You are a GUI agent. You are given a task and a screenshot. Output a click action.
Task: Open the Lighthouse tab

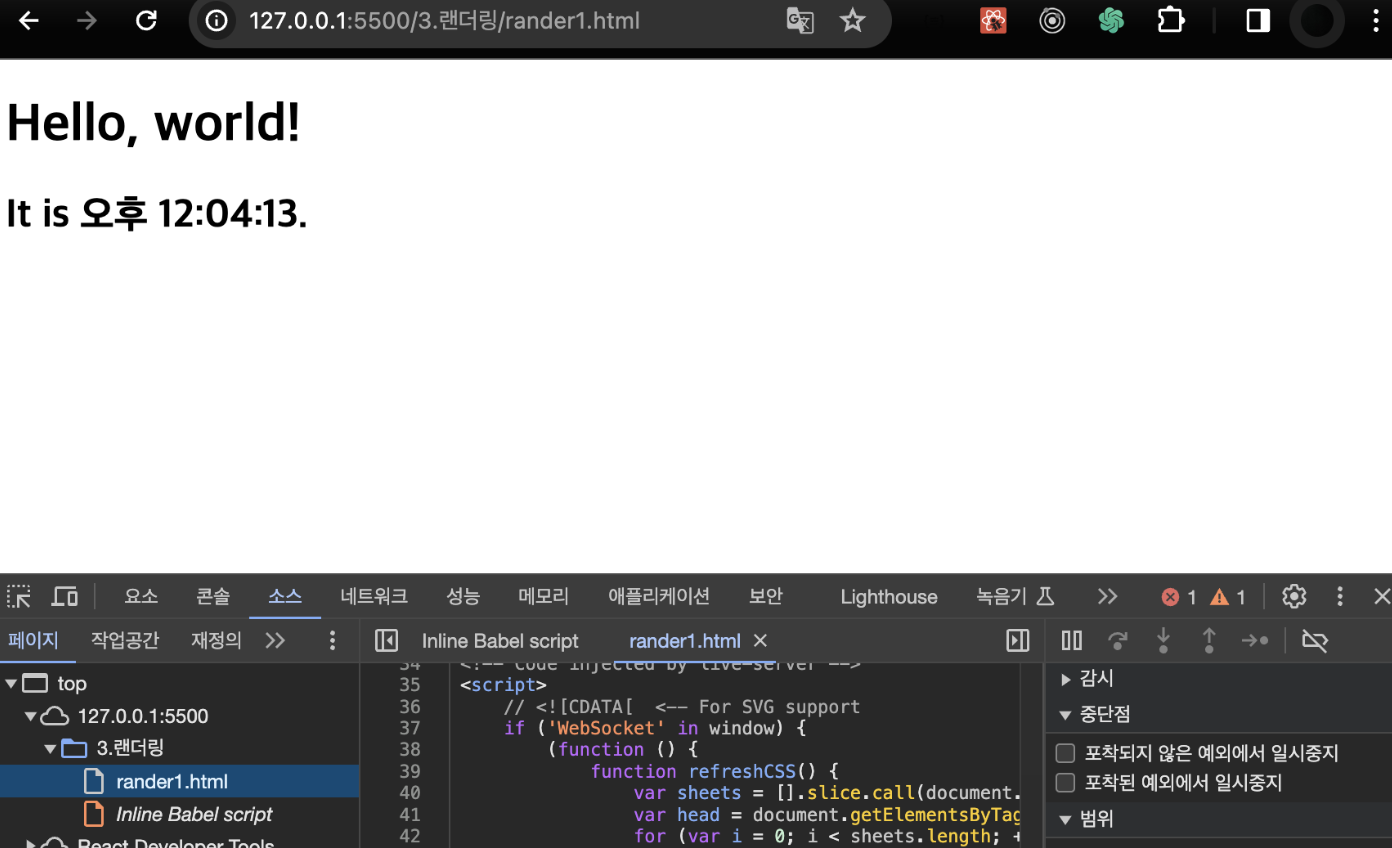(889, 597)
